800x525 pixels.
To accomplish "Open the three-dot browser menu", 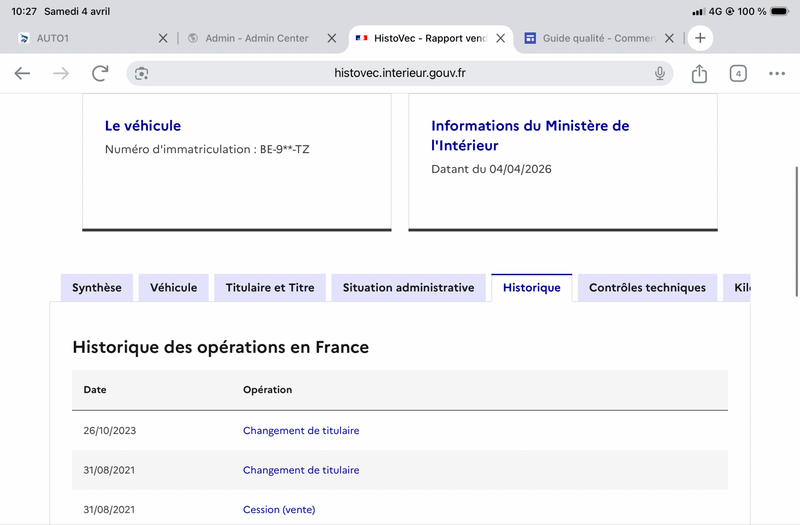I will click(x=777, y=73).
